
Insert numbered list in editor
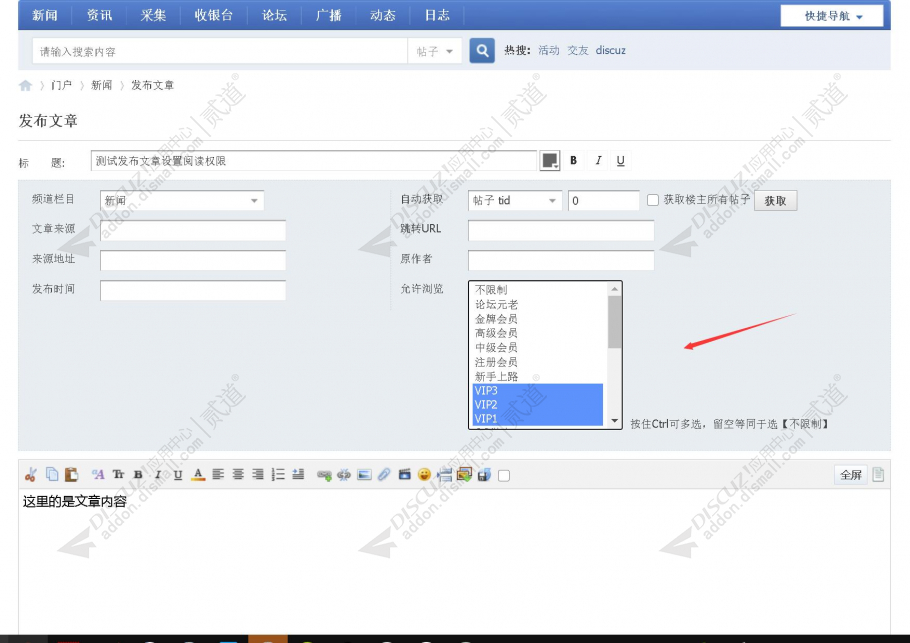pos(278,475)
